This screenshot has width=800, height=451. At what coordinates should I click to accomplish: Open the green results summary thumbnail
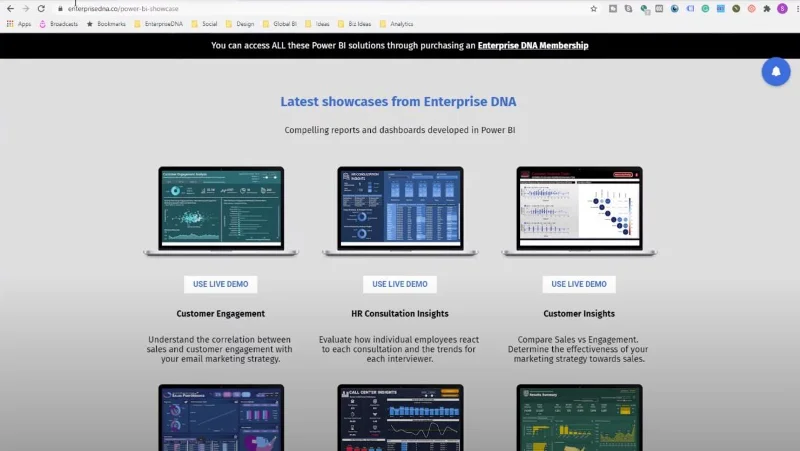coord(579,417)
